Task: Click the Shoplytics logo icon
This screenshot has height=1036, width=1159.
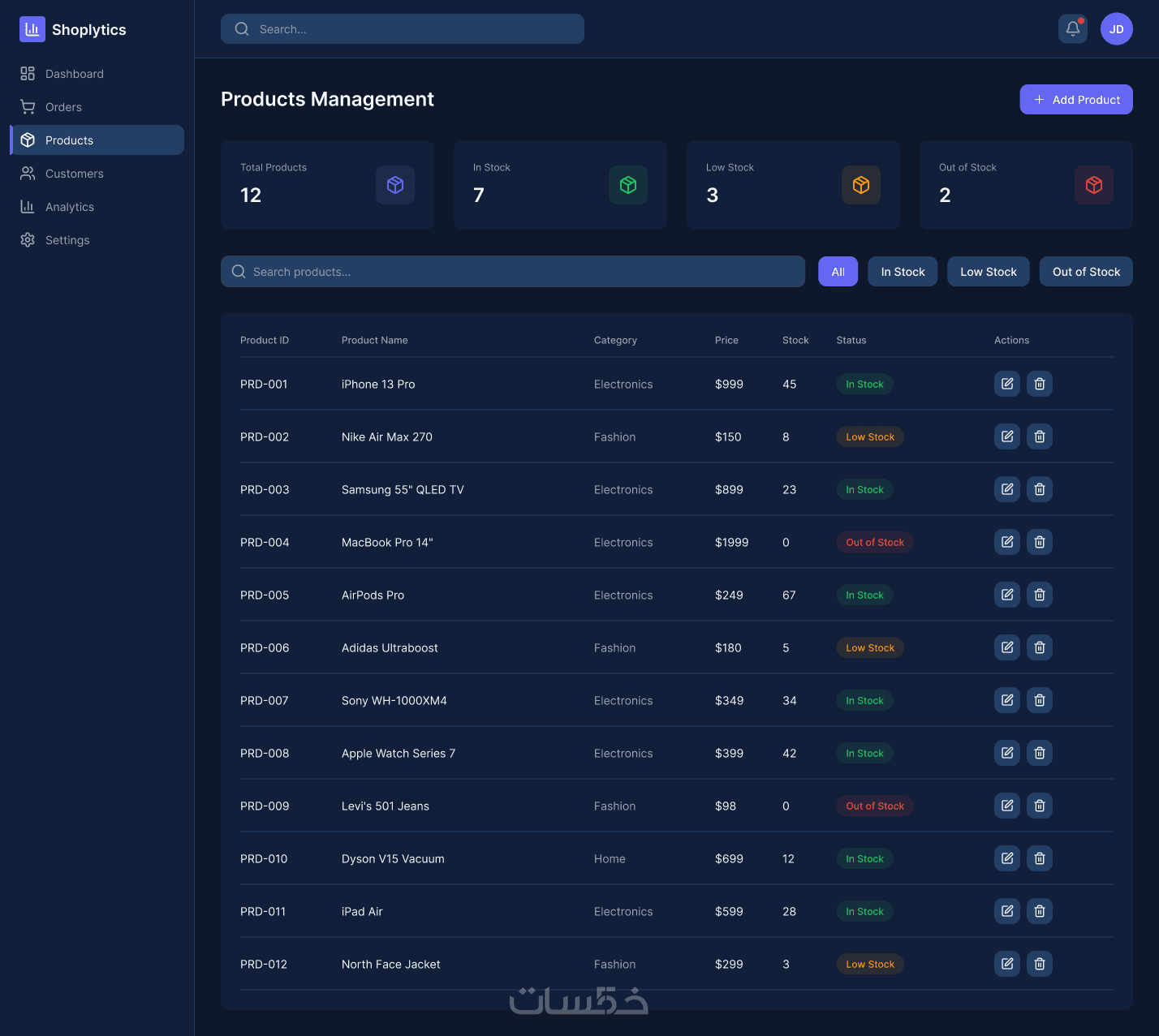Action: [x=32, y=29]
